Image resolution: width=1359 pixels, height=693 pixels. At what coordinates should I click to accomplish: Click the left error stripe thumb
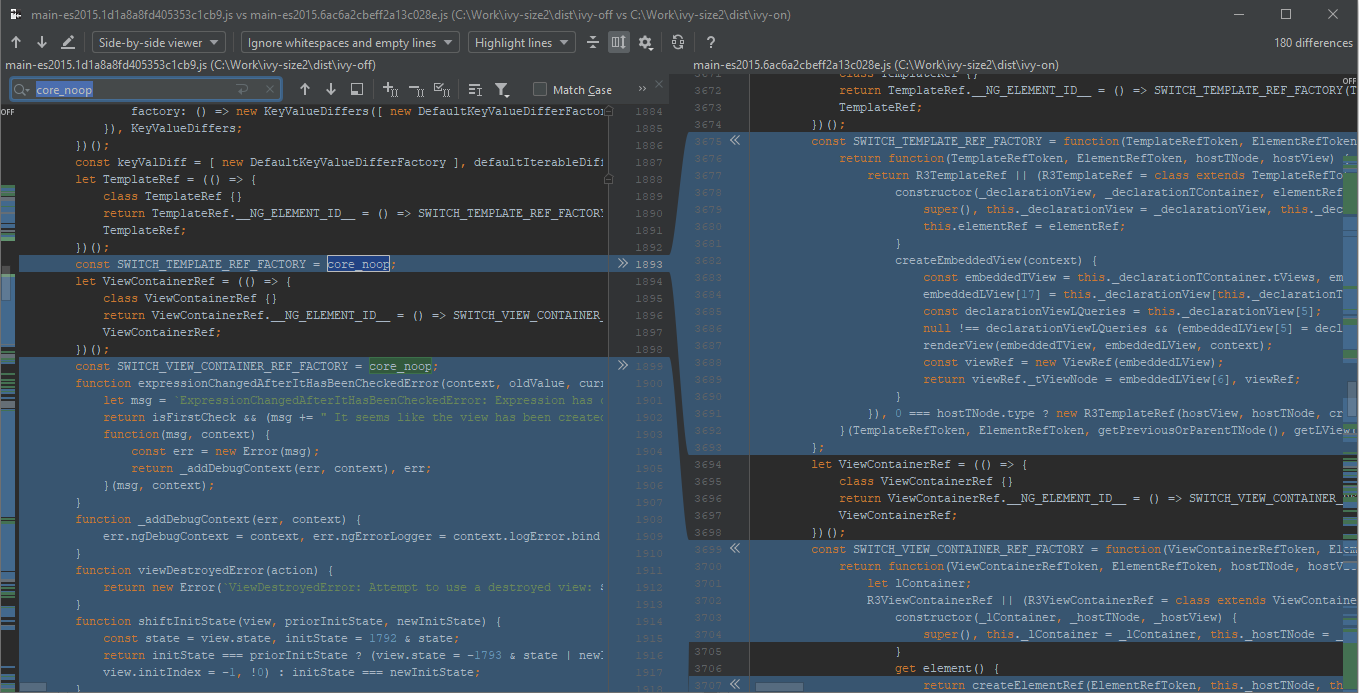(x=5, y=285)
